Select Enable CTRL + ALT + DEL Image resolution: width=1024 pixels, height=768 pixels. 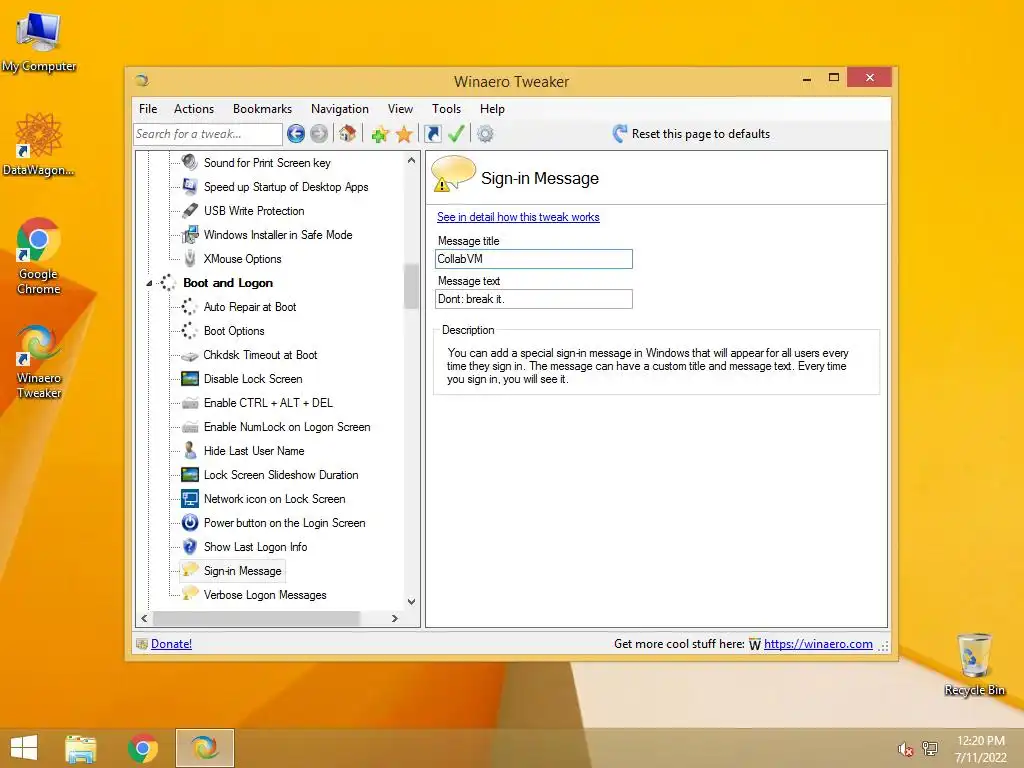tap(268, 403)
